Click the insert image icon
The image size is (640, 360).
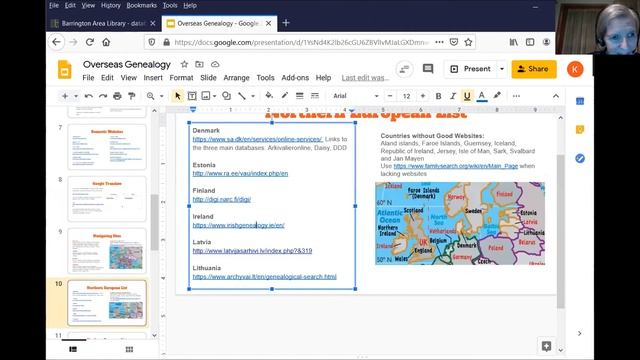[206, 96]
